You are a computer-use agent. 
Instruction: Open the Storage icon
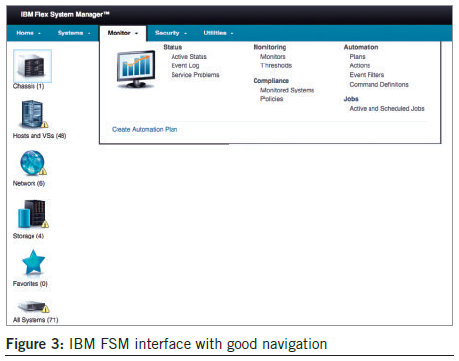[33, 214]
